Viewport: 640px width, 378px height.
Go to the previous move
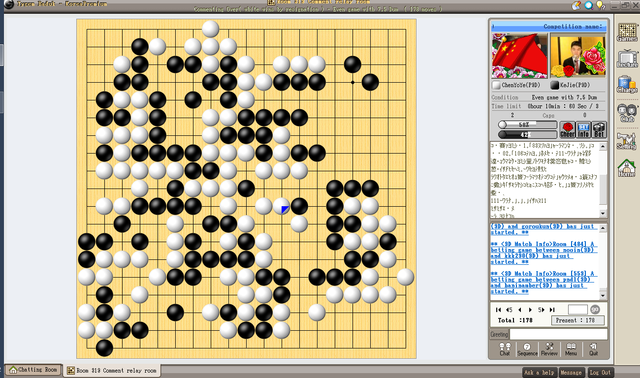[520, 310]
